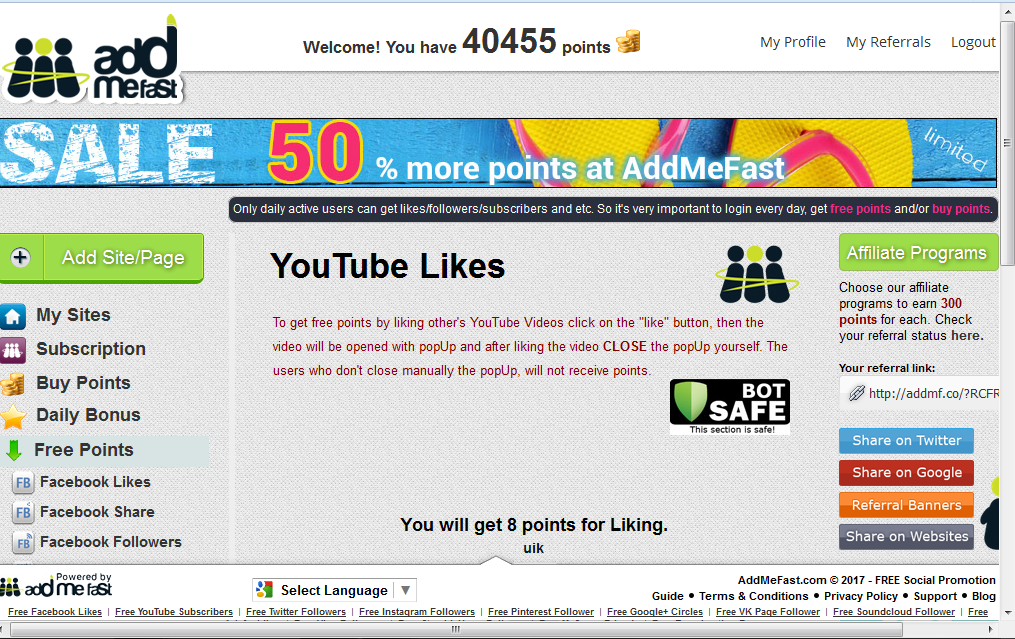Viewport: 1015px width, 639px height.
Task: Click the plus icon on Add Site/Page
Action: pyautogui.click(x=21, y=258)
